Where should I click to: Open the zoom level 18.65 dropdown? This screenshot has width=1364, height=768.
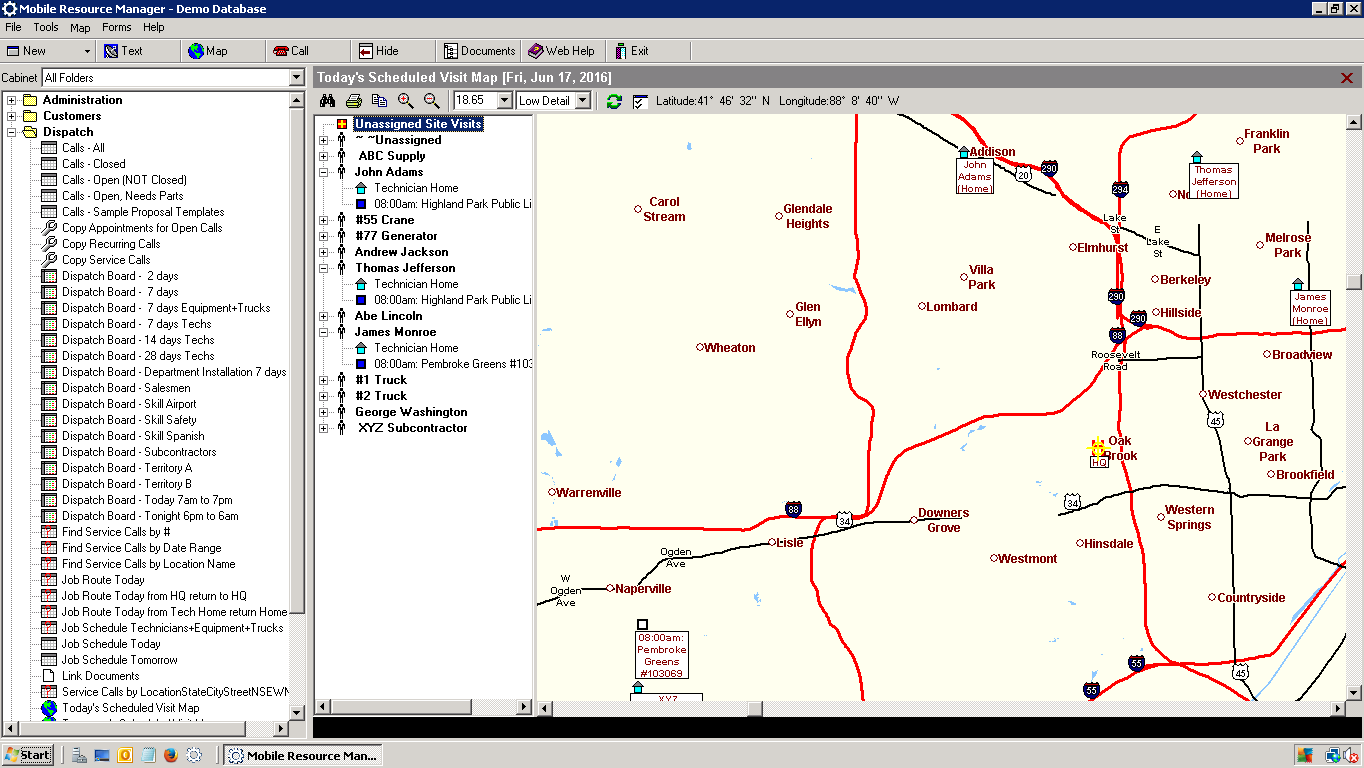point(504,101)
